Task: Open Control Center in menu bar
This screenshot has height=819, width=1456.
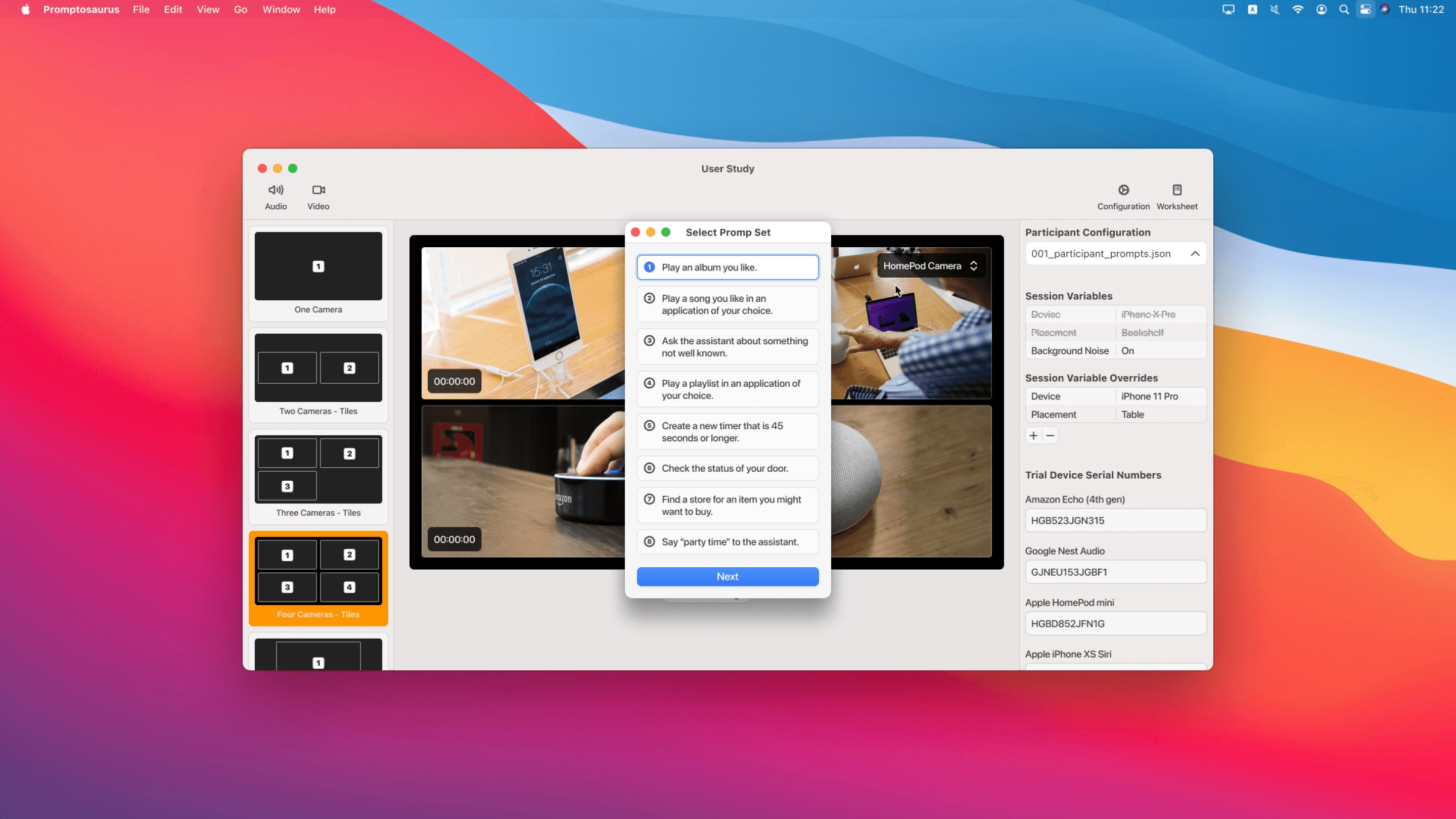Action: click(x=1365, y=10)
